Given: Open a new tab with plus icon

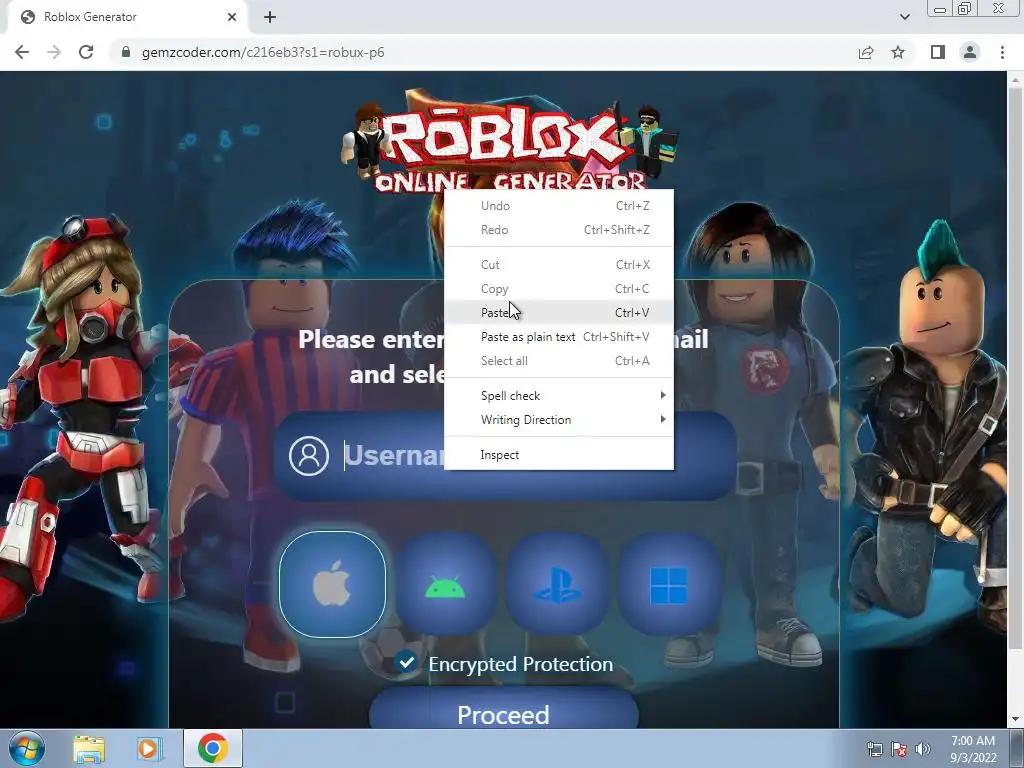Looking at the screenshot, I should 270,17.
